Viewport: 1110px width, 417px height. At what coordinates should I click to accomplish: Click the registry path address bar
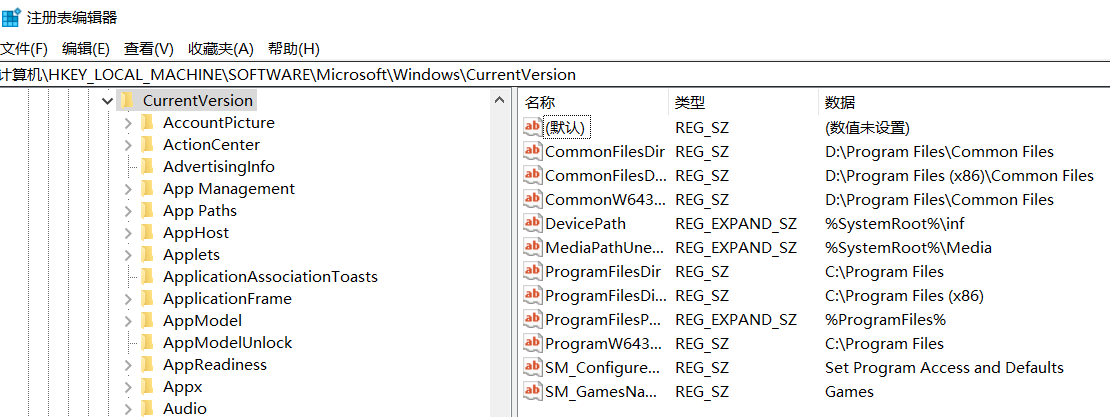555,74
